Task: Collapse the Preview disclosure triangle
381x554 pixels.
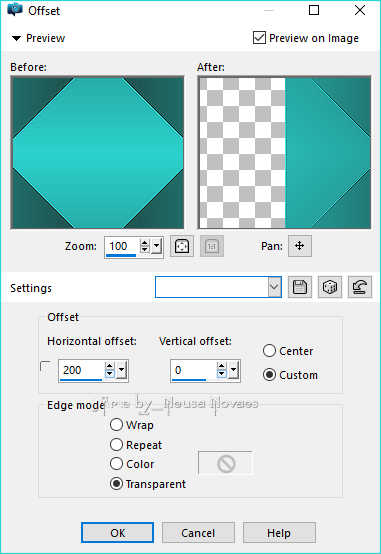Action: point(16,38)
